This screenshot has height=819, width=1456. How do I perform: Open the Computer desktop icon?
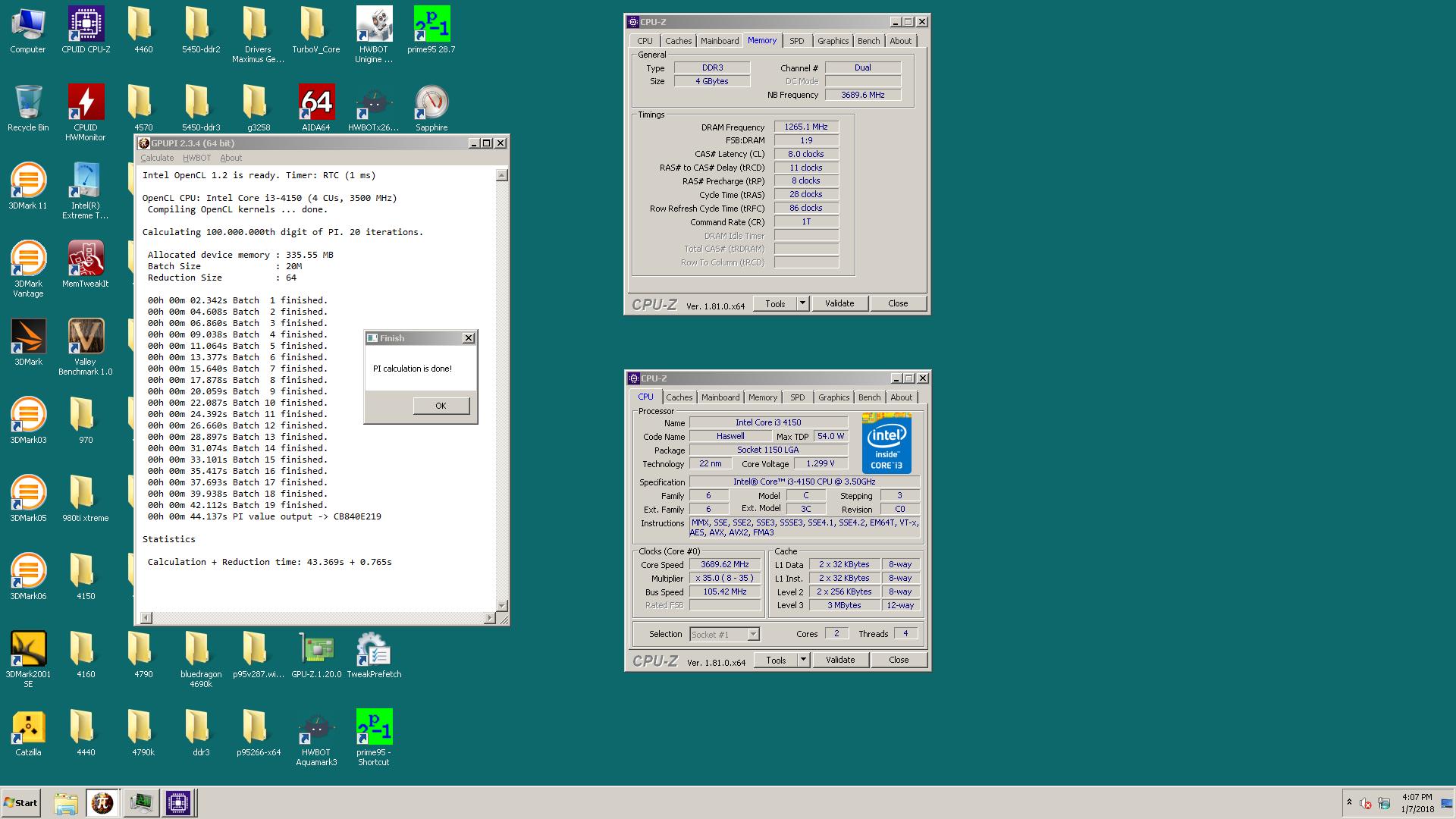click(28, 30)
